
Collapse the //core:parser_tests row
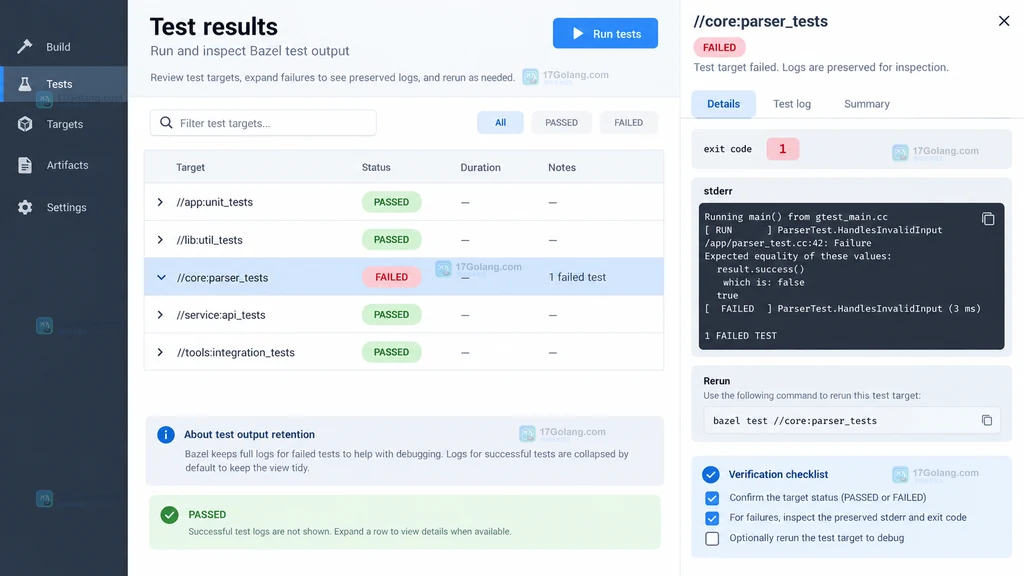pyautogui.click(x=161, y=278)
